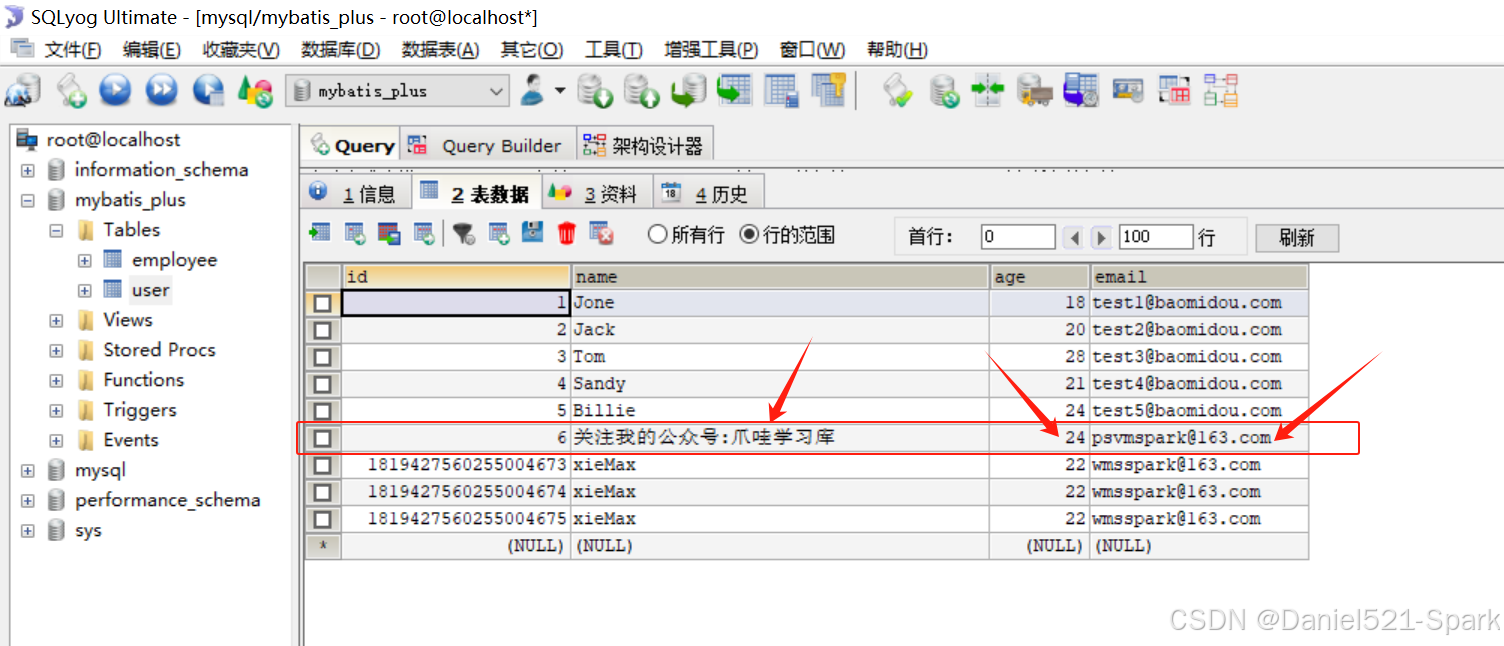
Task: Open the mybatis_plus database dropdown
Action: click(x=397, y=91)
